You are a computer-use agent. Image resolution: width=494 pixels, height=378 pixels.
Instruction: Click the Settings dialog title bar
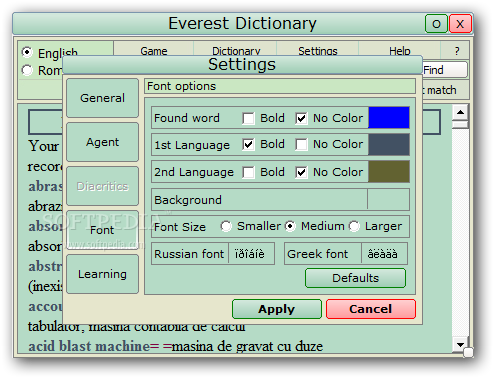(242, 65)
